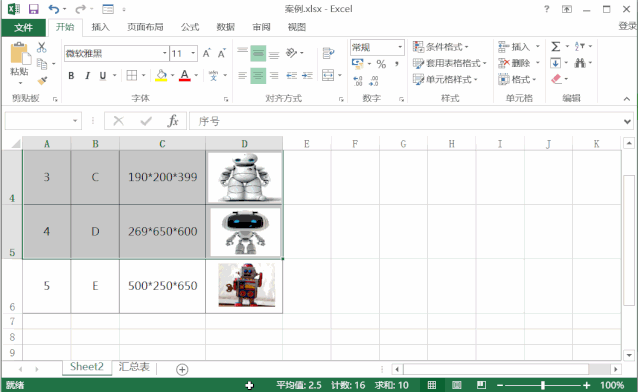
Task: Increase font size with larger A
Action: pyautogui.click(x=207, y=53)
